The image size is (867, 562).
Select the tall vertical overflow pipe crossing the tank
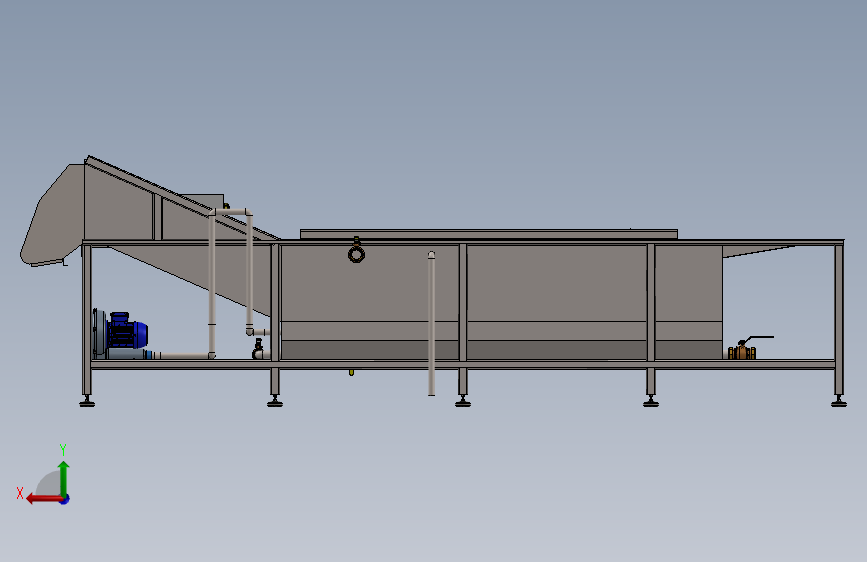[x=431, y=324]
